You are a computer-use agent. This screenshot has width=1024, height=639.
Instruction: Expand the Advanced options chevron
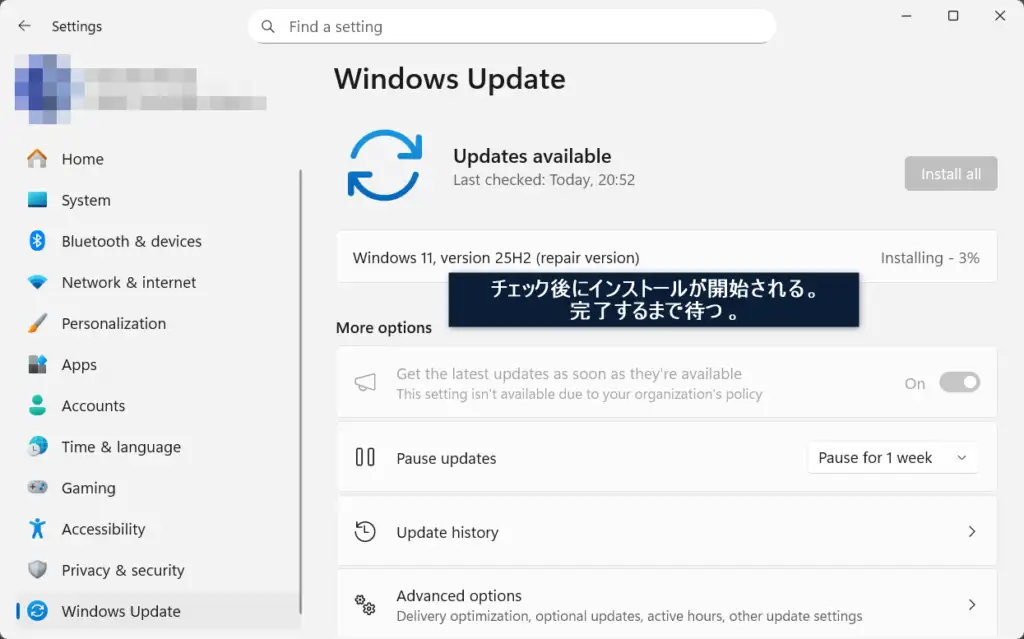(971, 604)
